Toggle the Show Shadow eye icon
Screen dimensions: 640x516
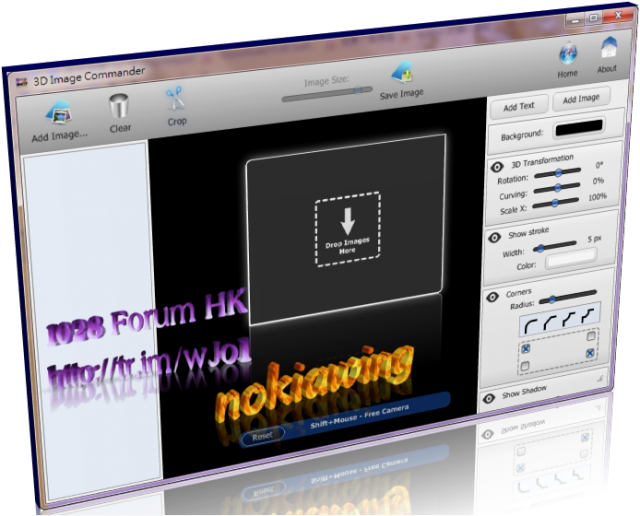tap(489, 398)
